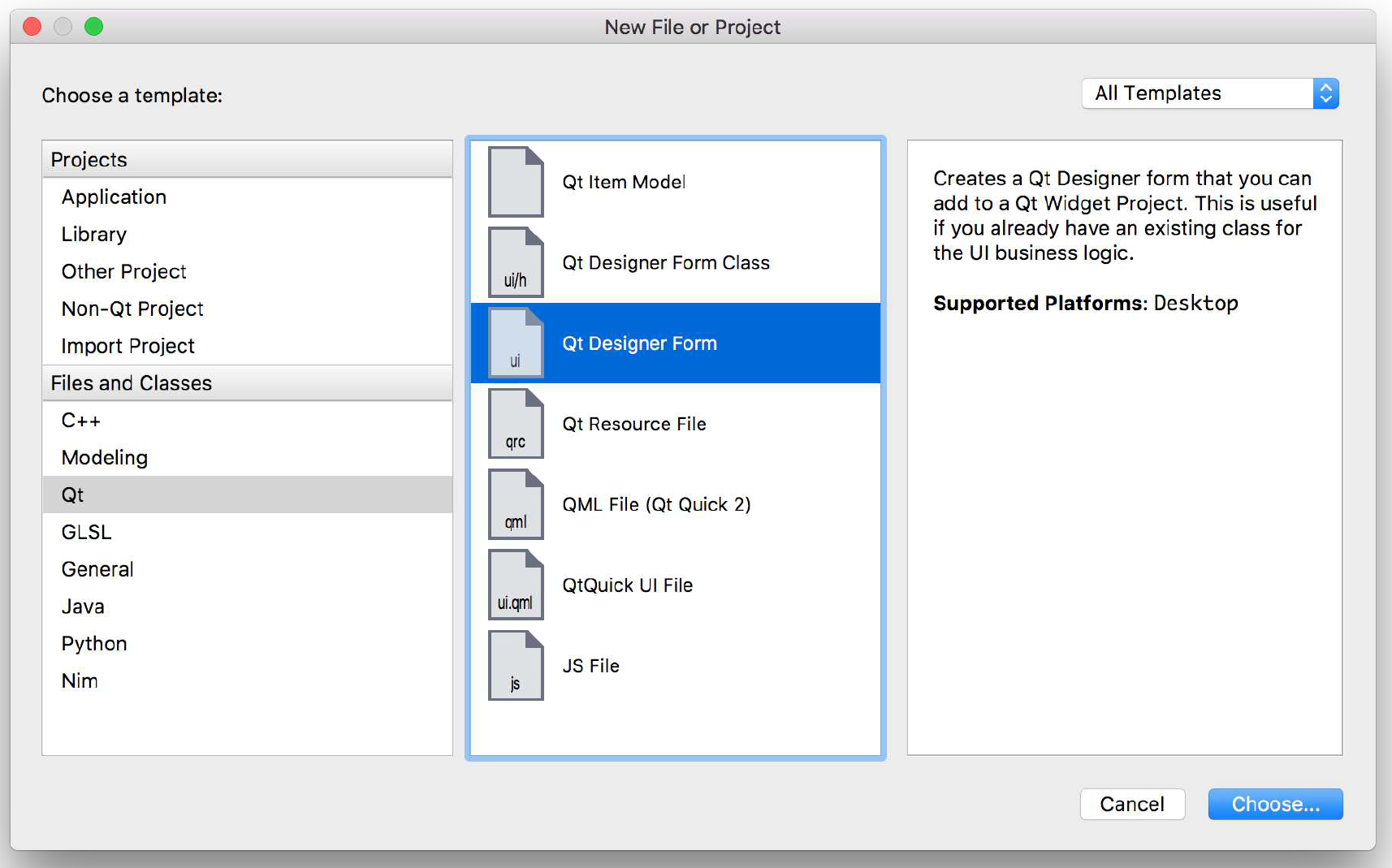Select C++ files category
The width and height of the screenshot is (1392, 868).
point(247,421)
